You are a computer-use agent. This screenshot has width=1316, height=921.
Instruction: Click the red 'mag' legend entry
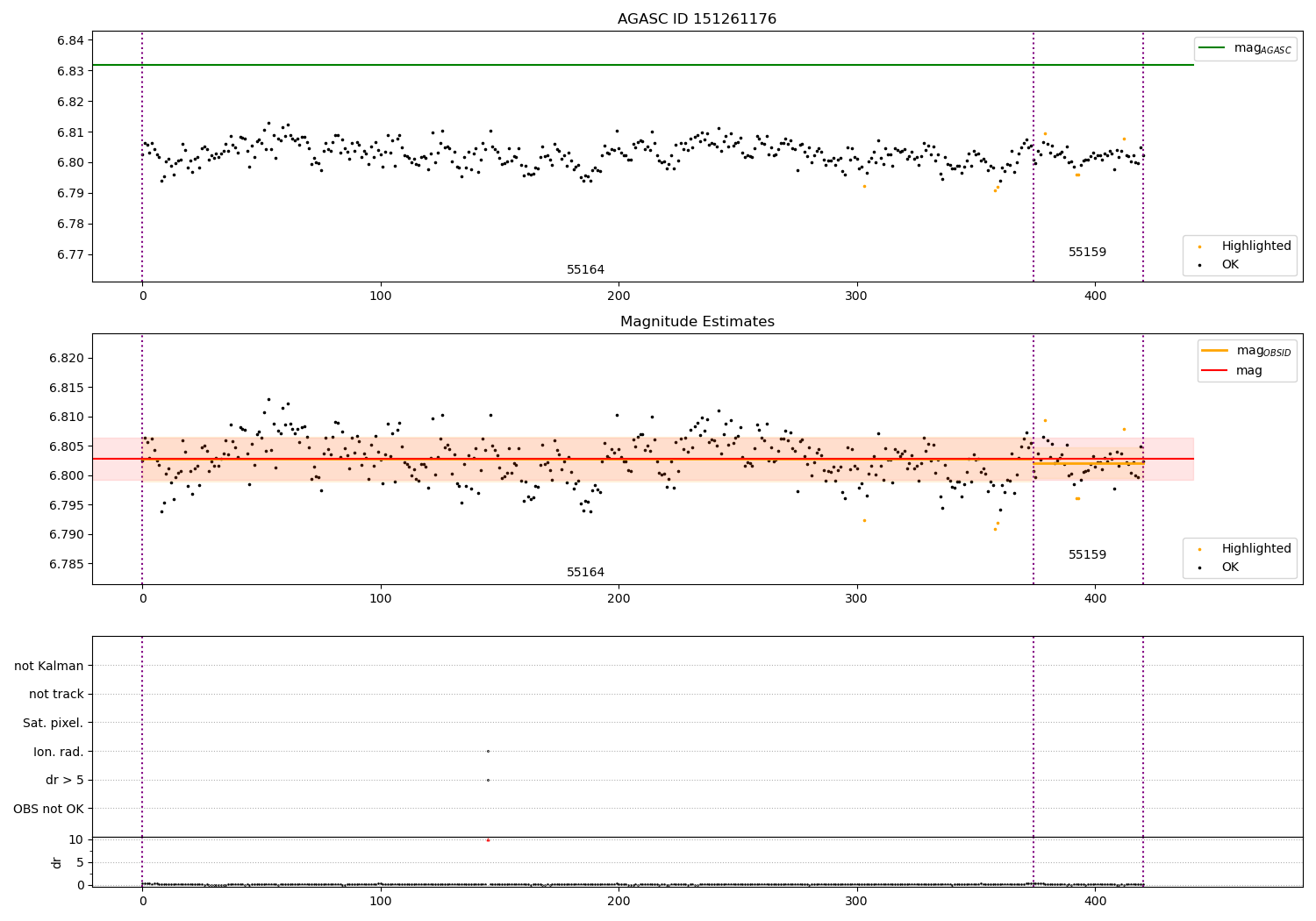pos(1232,371)
